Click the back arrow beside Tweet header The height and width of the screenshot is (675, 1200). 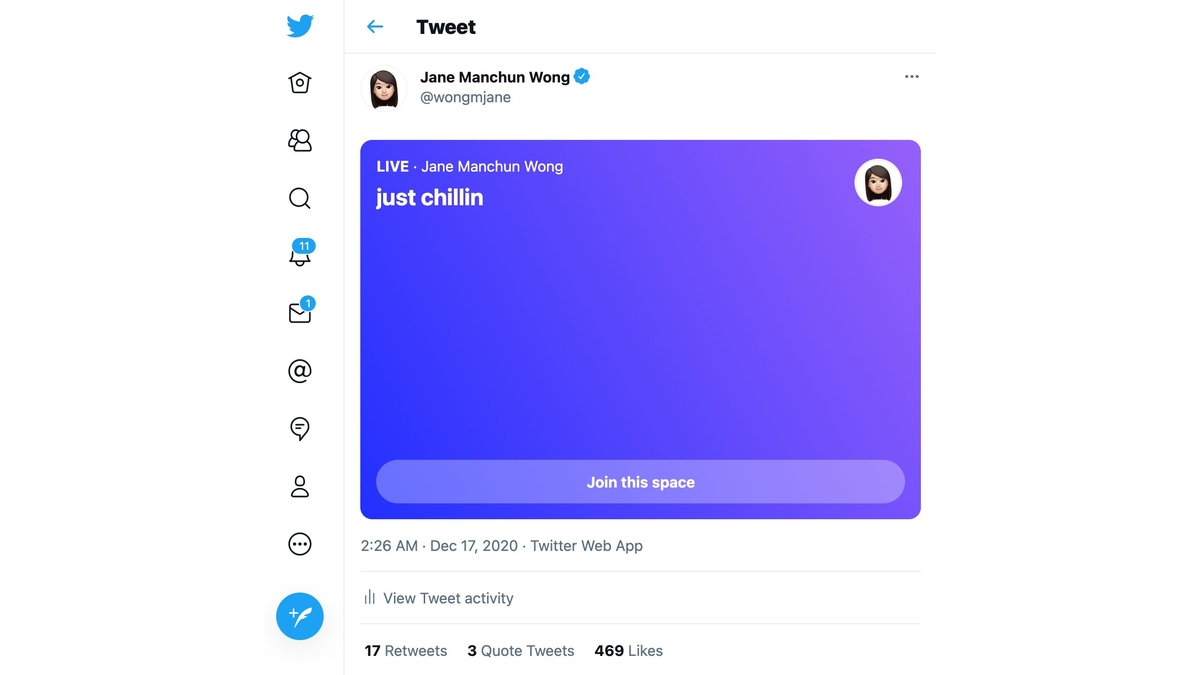coord(374,26)
